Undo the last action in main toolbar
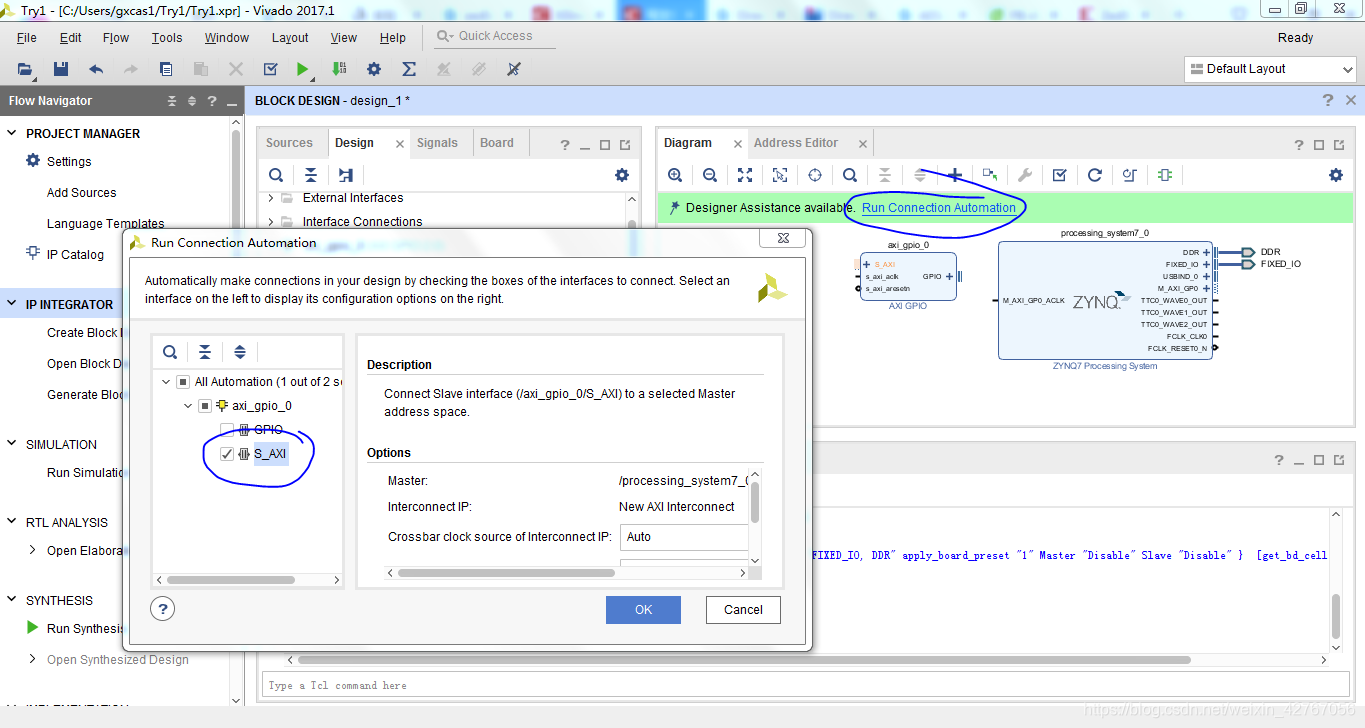1365x728 pixels. pyautogui.click(x=96, y=69)
